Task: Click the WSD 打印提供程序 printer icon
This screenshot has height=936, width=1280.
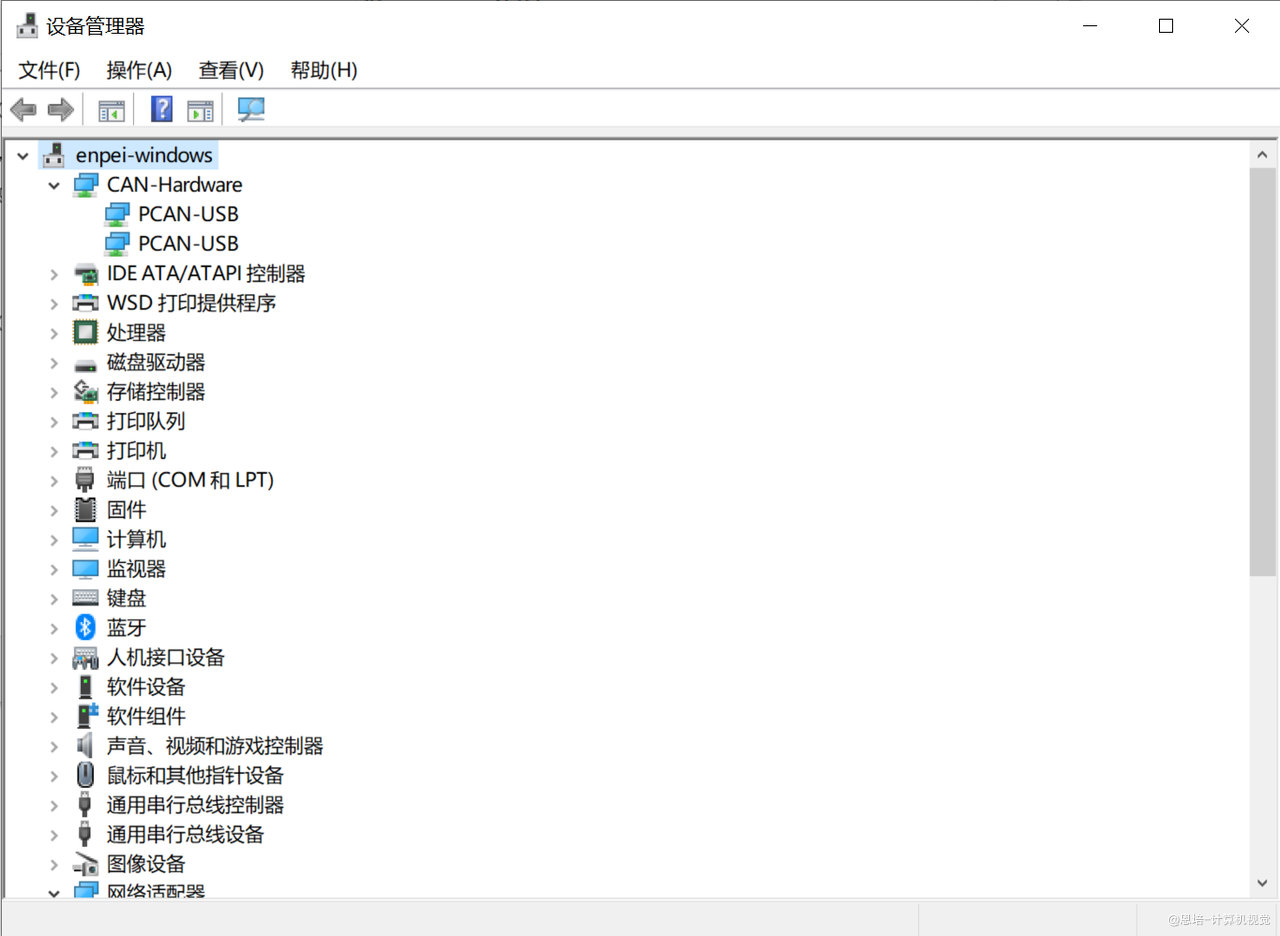Action: [x=86, y=303]
